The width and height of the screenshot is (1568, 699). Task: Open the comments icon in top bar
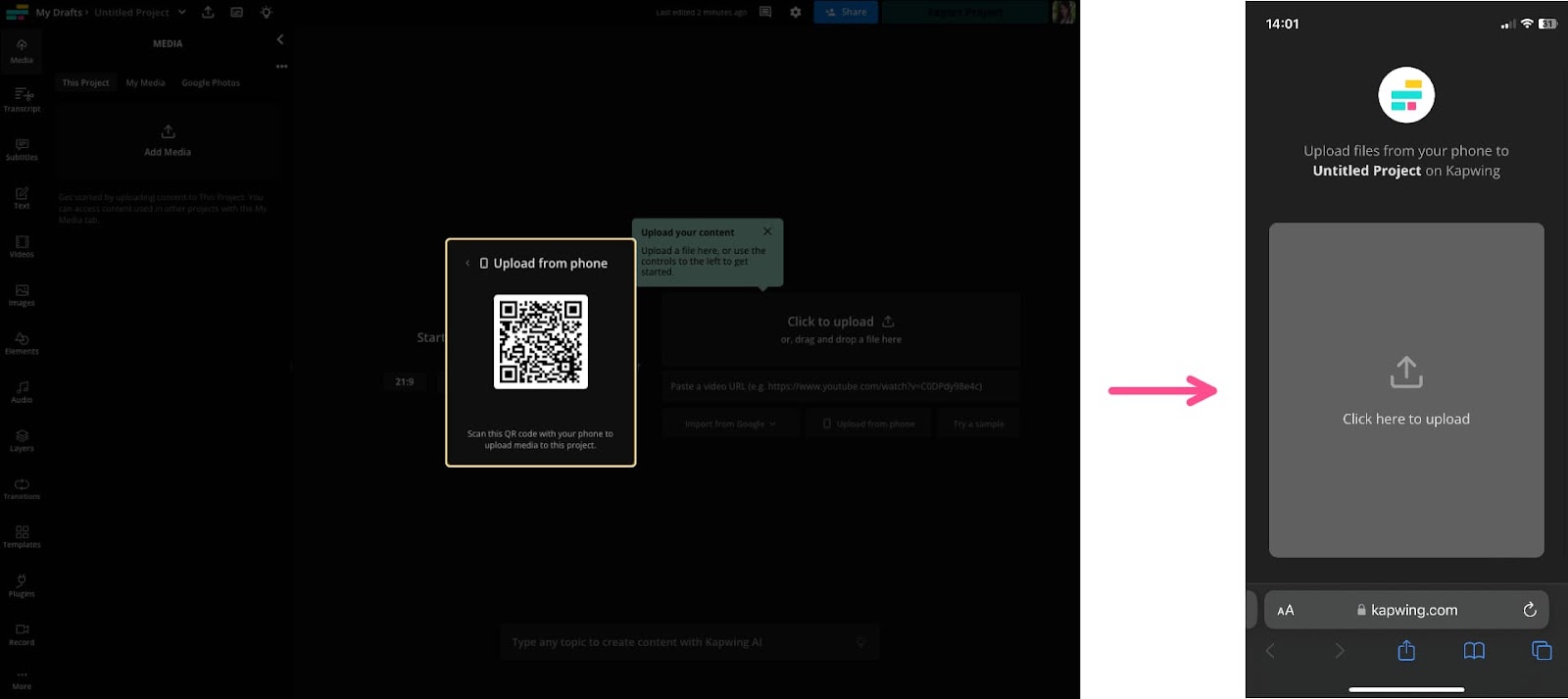click(x=765, y=12)
